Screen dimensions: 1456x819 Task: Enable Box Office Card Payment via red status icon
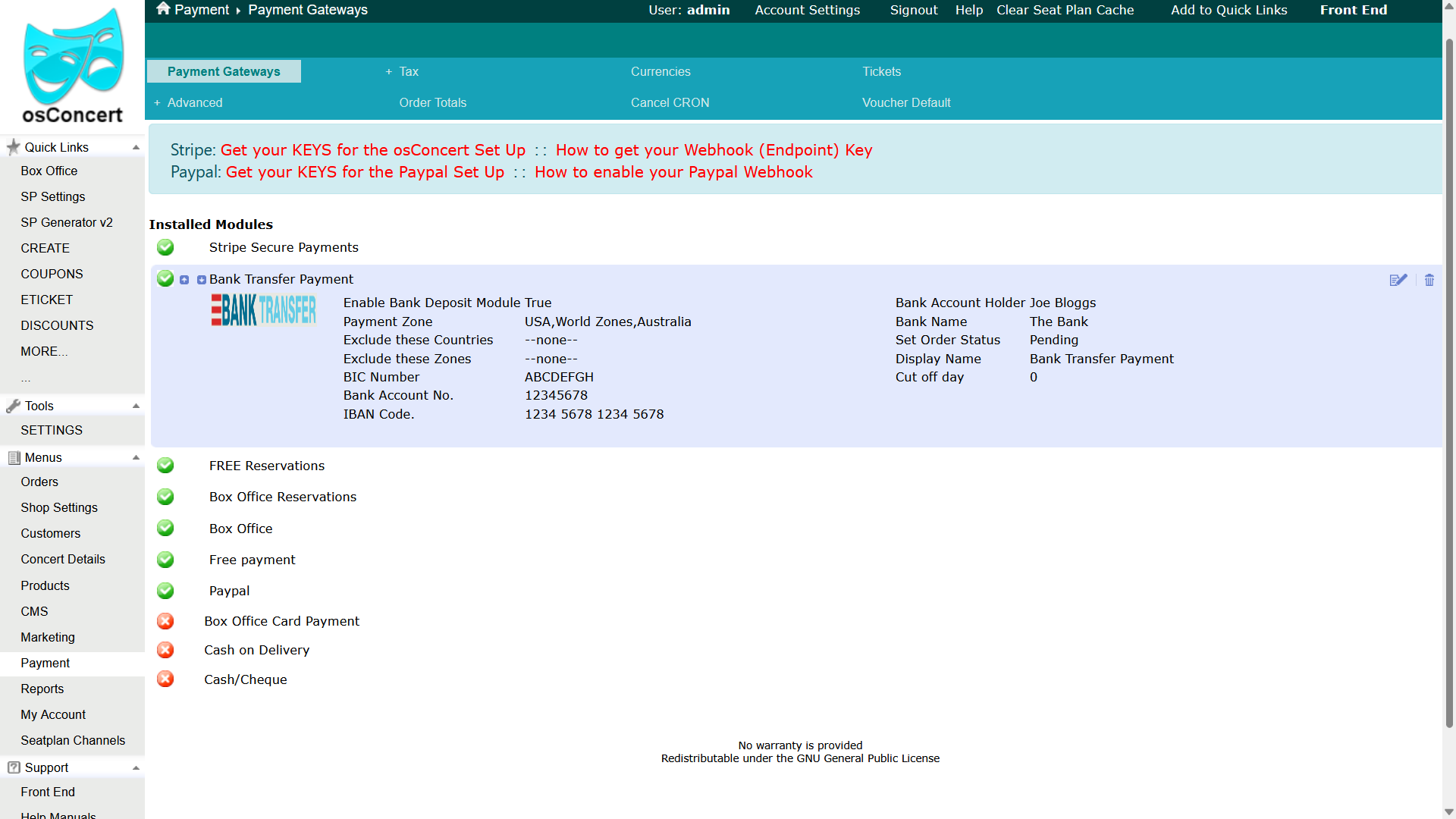point(165,621)
